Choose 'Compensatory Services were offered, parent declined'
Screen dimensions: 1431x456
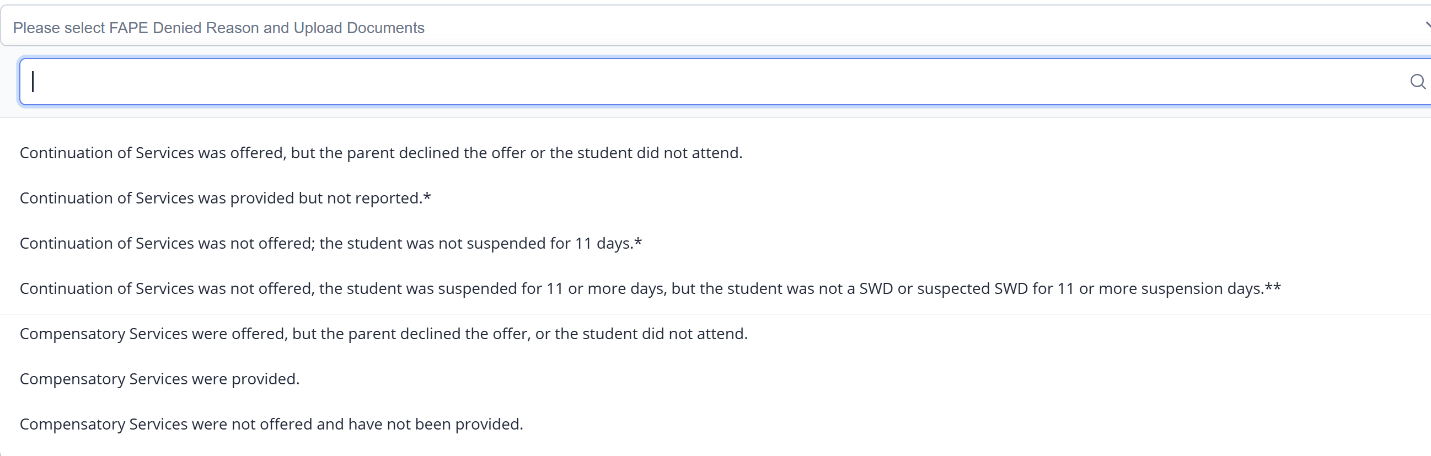[x=383, y=333]
